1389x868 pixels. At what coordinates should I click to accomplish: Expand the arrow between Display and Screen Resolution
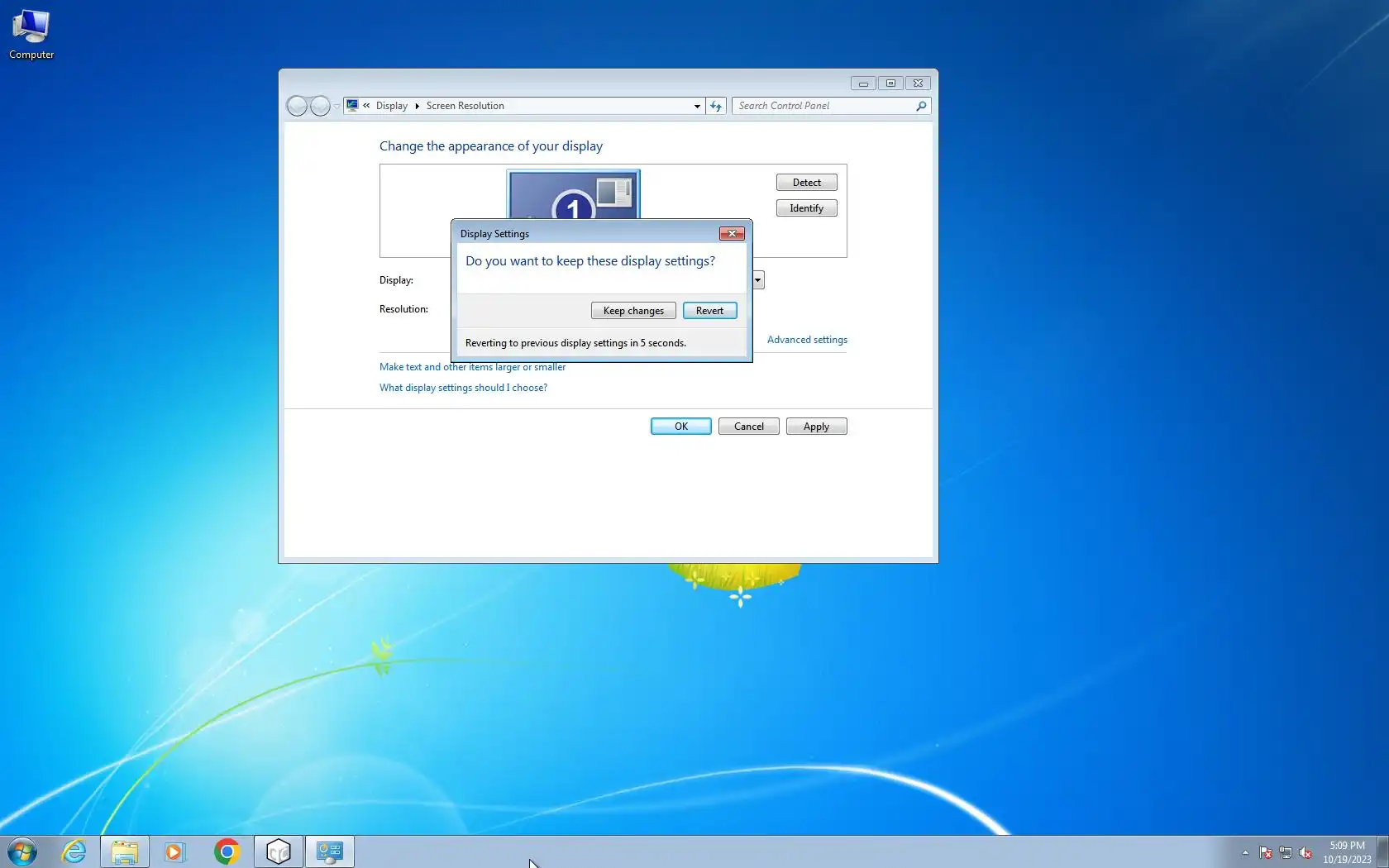pos(418,106)
